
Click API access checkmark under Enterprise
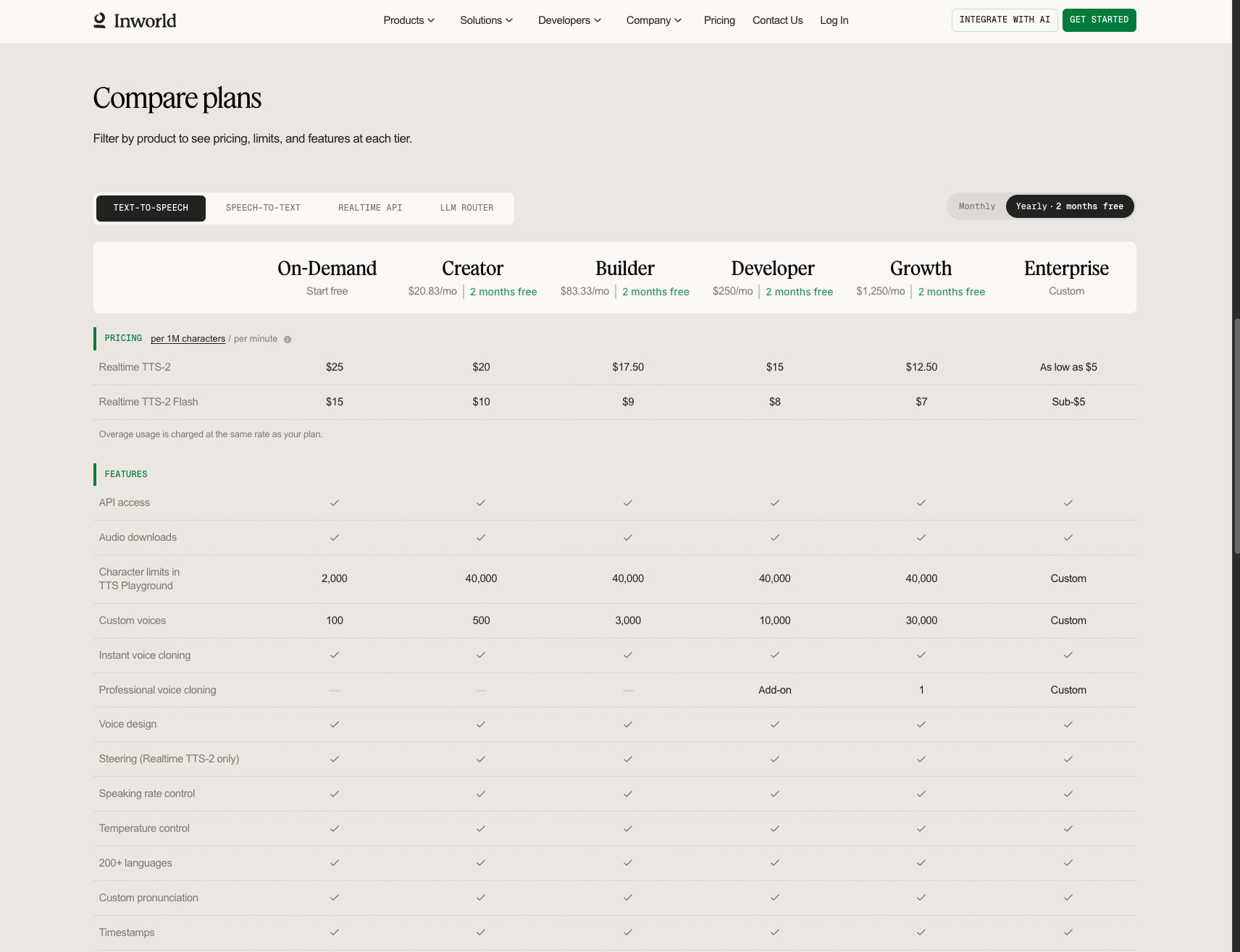[x=1068, y=502]
